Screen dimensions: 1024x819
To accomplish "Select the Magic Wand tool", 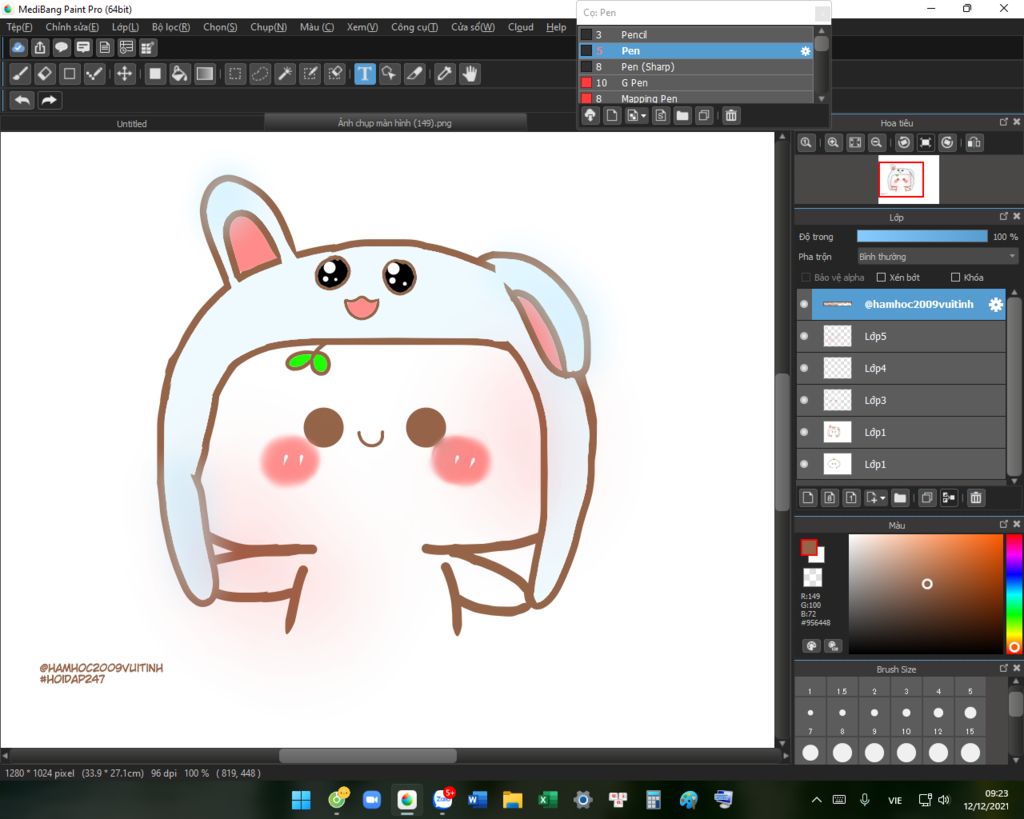I will pyautogui.click(x=285, y=74).
